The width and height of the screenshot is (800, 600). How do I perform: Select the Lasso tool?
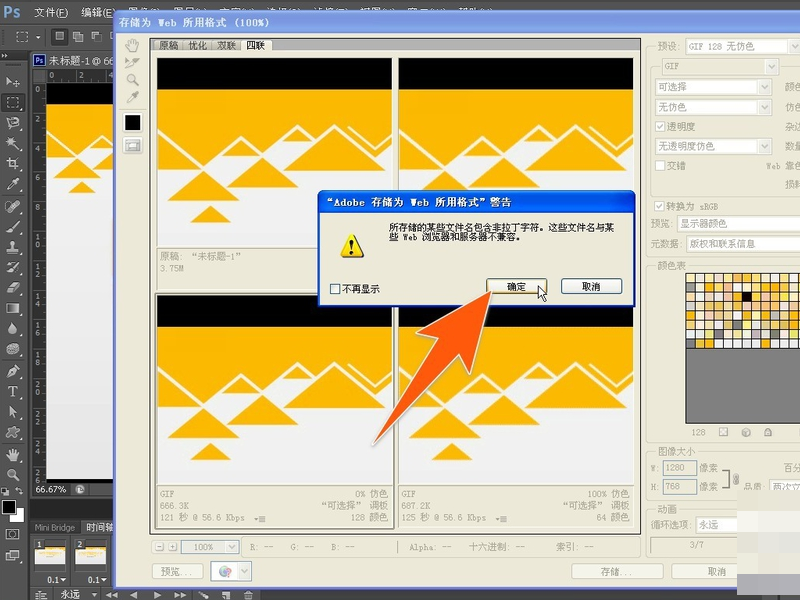coord(13,123)
